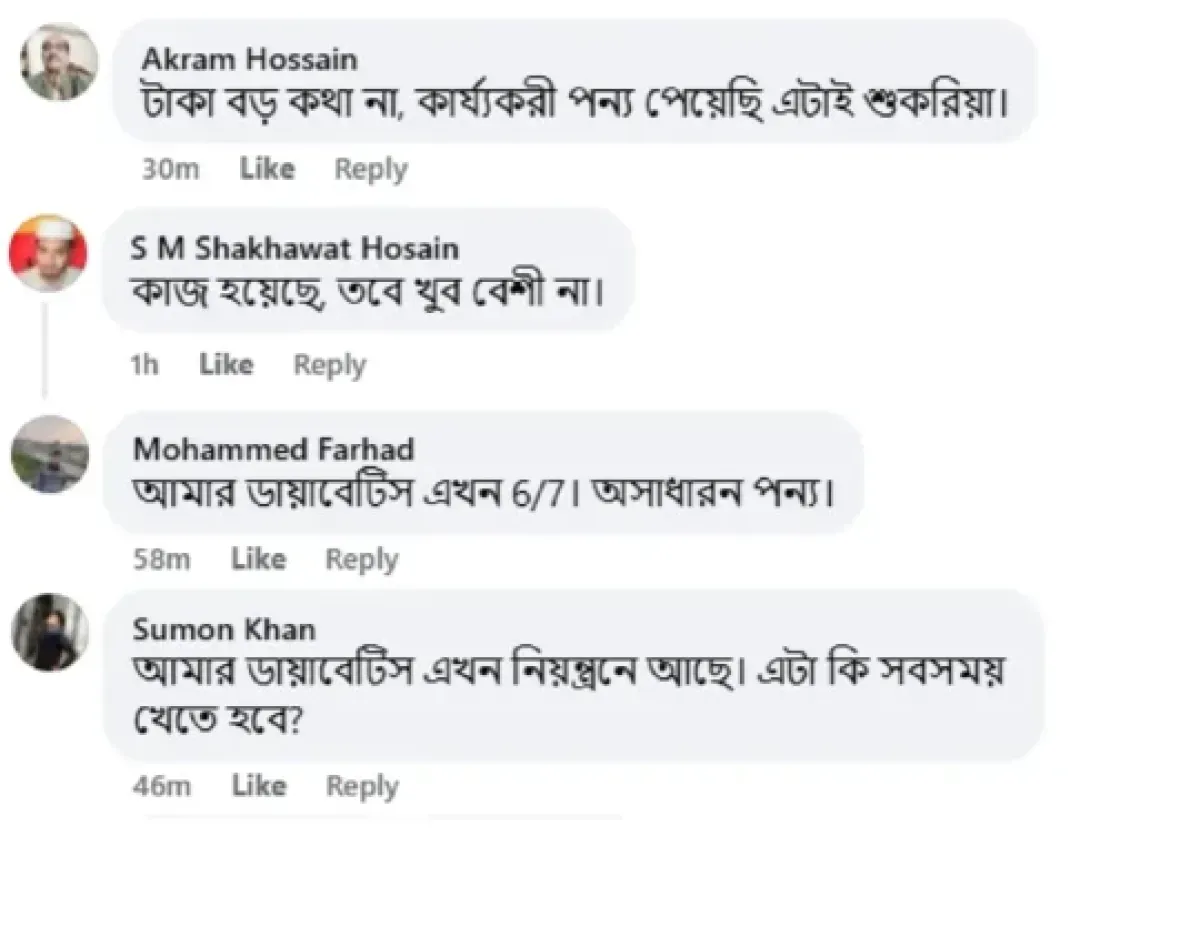Reply to Mohammed Farhad's comment

(362, 560)
